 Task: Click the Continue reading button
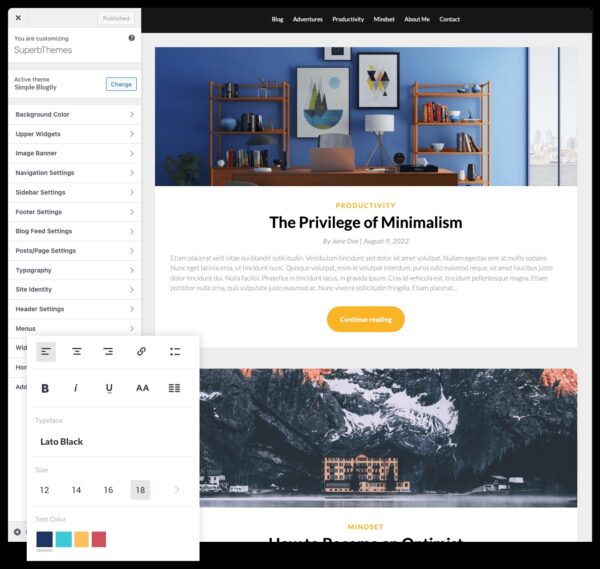click(x=365, y=319)
